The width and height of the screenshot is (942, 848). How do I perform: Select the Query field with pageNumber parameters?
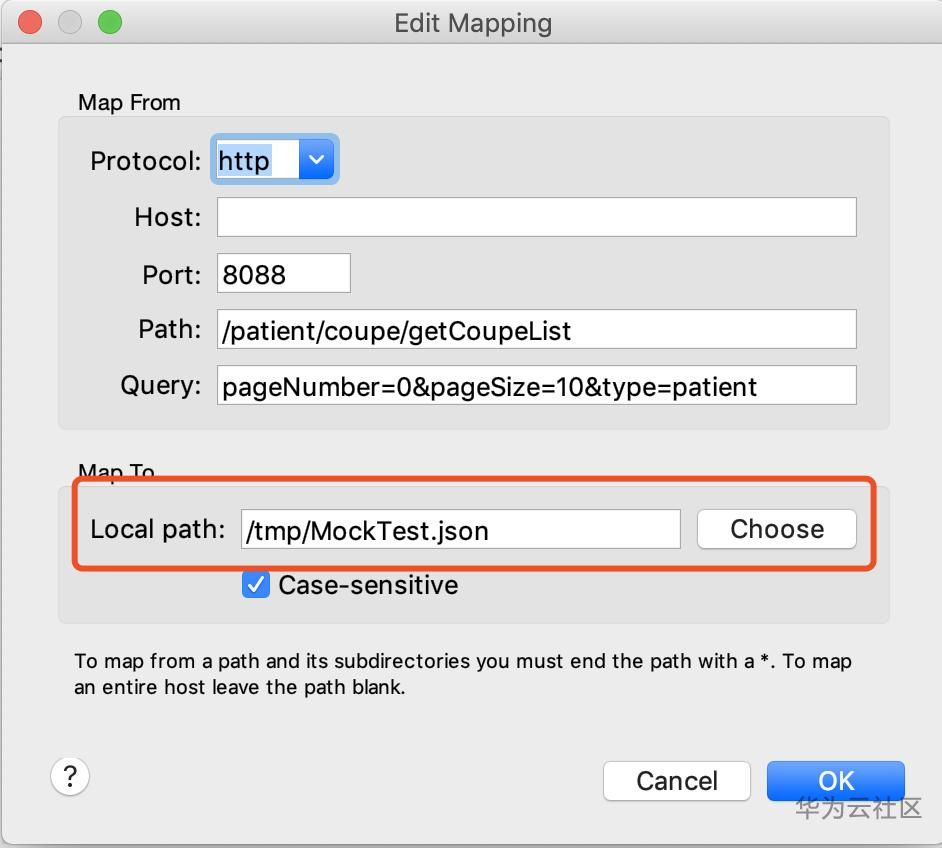(536, 386)
